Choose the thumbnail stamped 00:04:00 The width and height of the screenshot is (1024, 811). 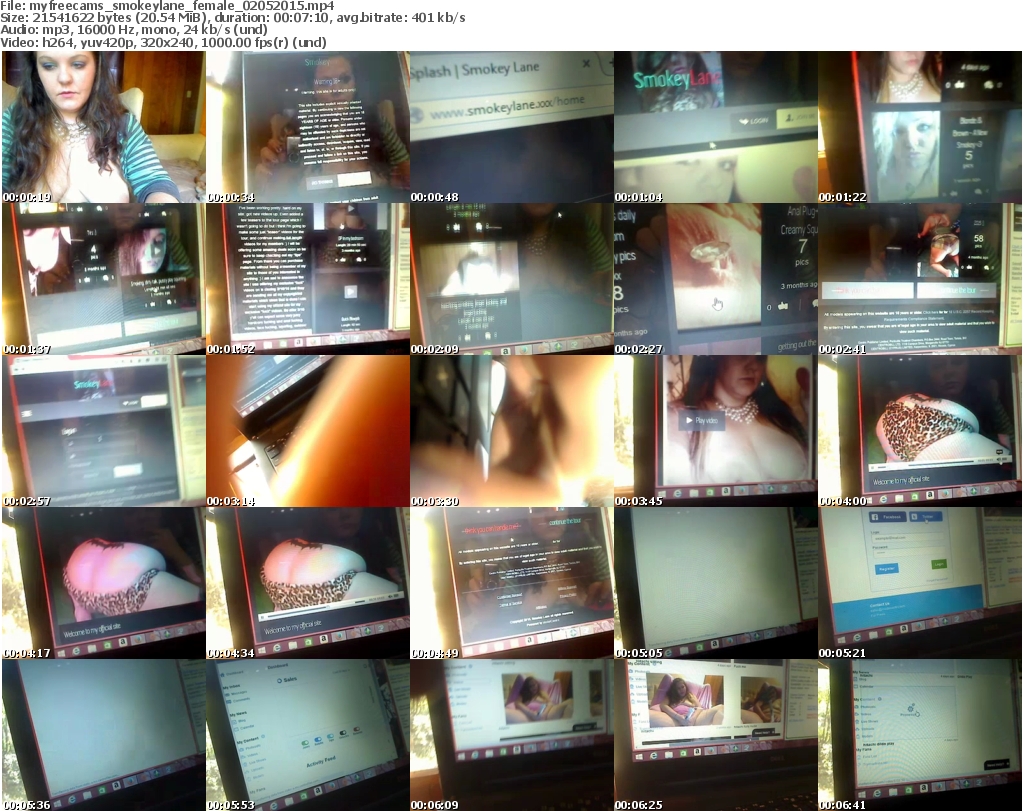point(919,432)
